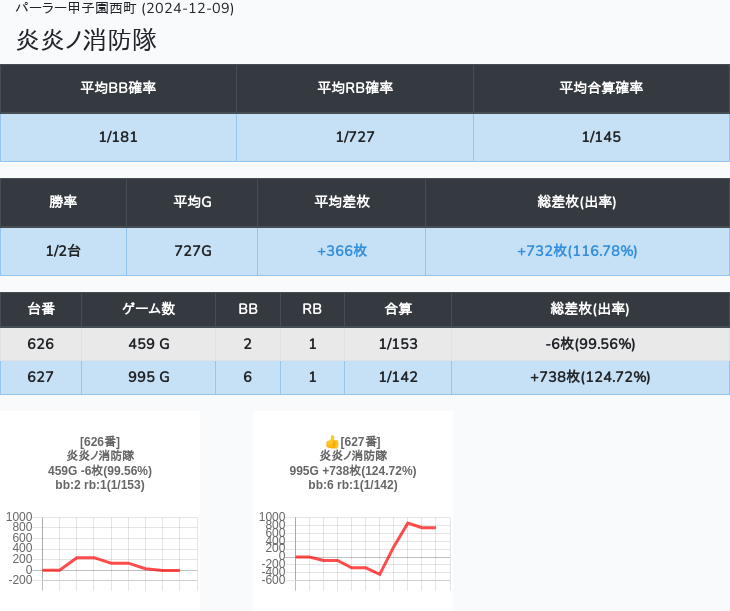Select machine number 627 in table
Image resolution: width=730 pixels, height=611 pixels.
(41, 377)
